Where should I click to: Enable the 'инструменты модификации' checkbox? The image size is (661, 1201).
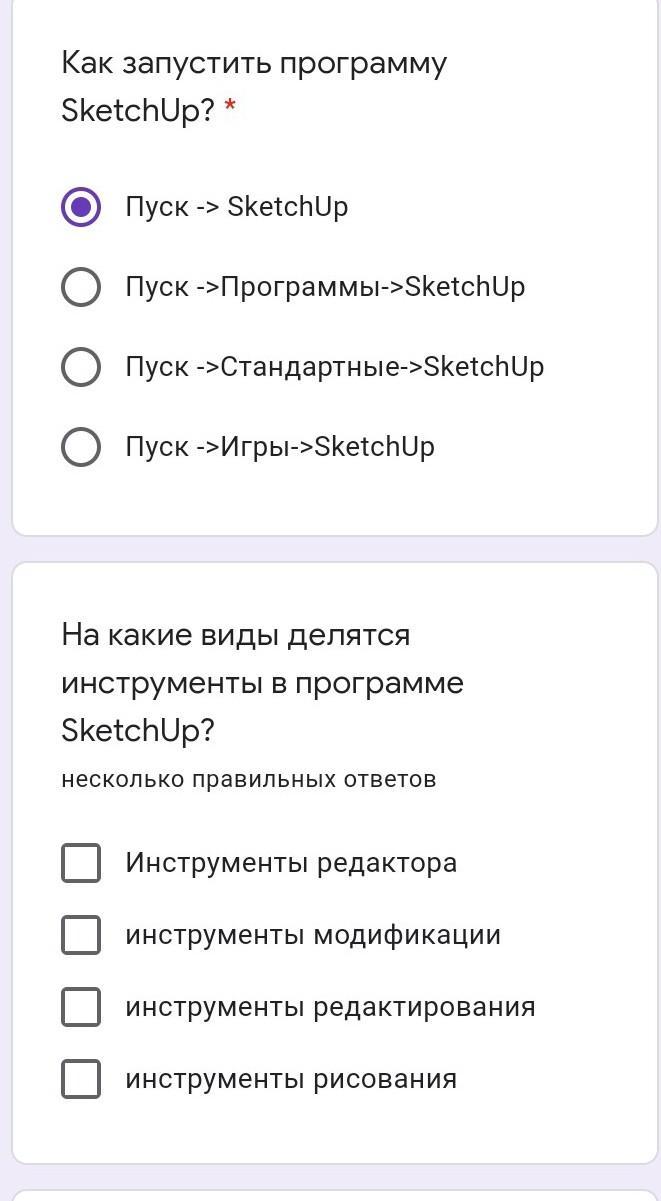coord(81,935)
